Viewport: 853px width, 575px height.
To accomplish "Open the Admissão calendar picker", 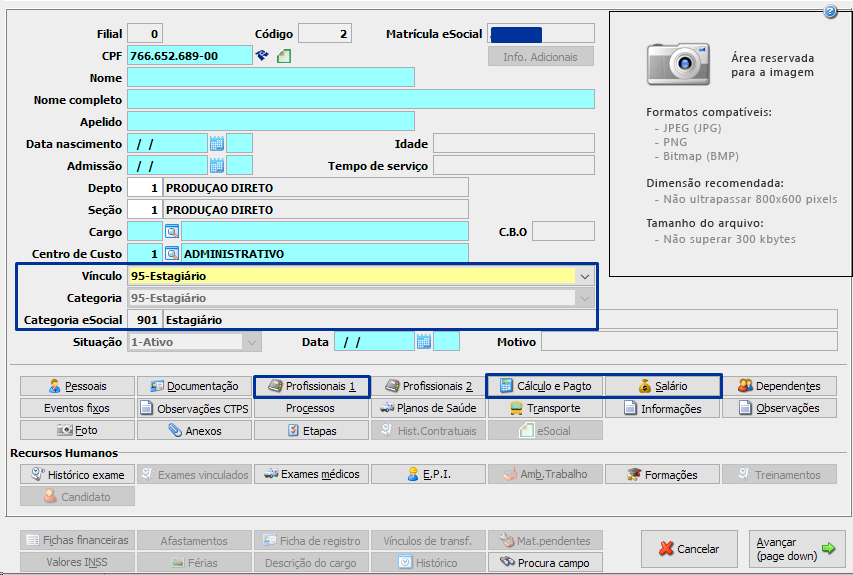I will tap(217, 165).
